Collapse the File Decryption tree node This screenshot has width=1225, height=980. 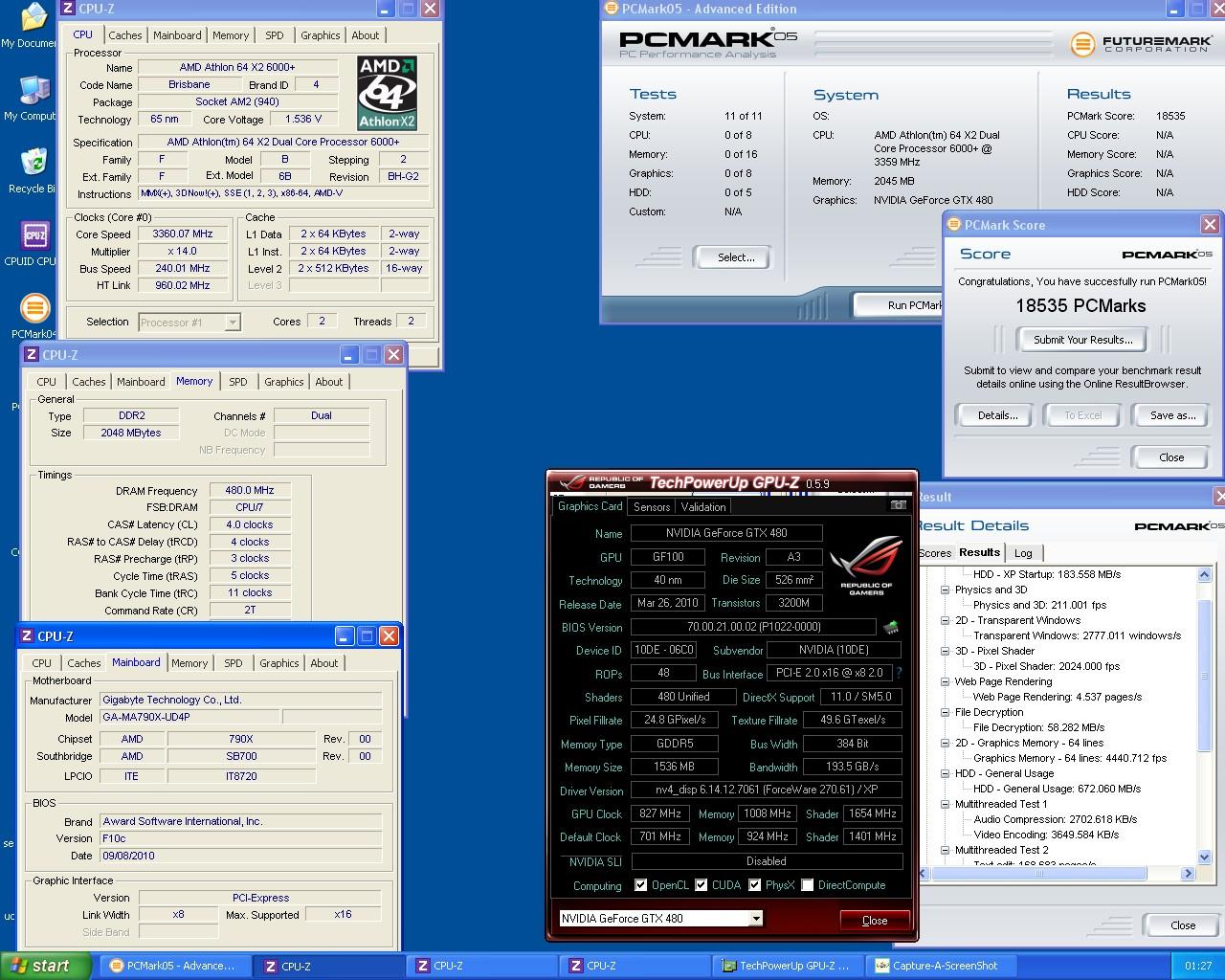click(946, 712)
